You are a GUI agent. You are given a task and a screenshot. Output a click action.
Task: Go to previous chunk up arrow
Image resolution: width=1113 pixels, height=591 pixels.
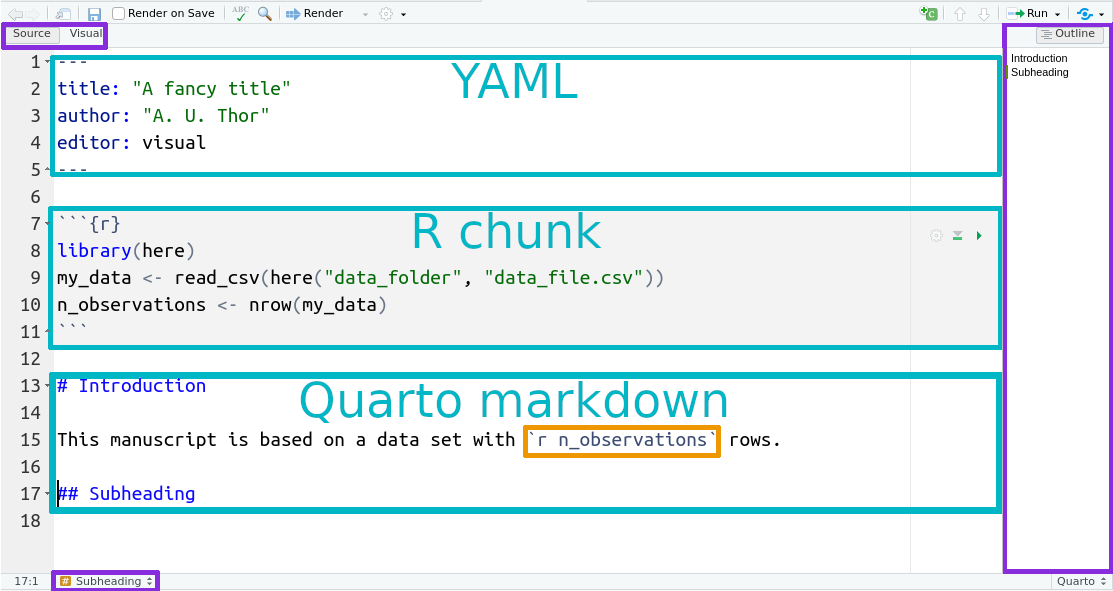click(x=960, y=13)
